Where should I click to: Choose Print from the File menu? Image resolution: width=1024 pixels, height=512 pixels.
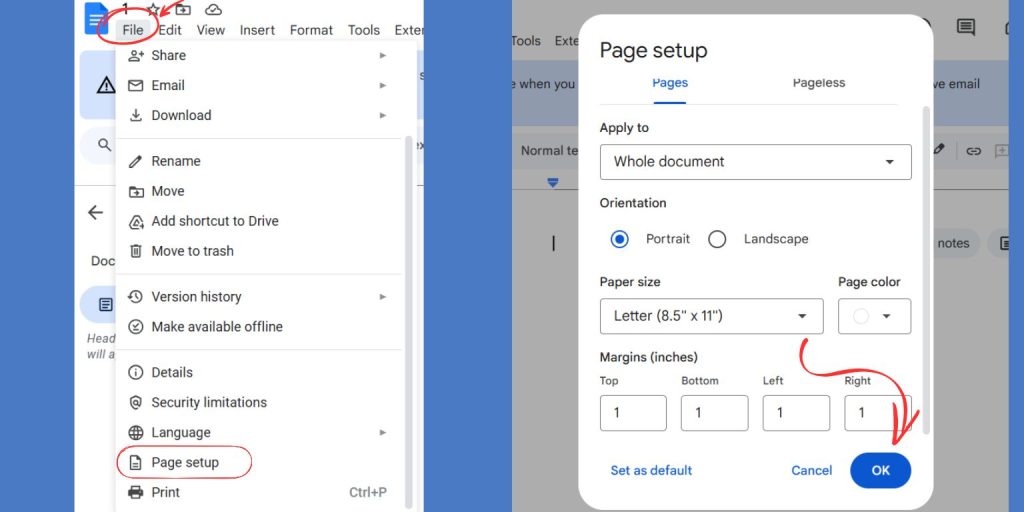pos(260,492)
